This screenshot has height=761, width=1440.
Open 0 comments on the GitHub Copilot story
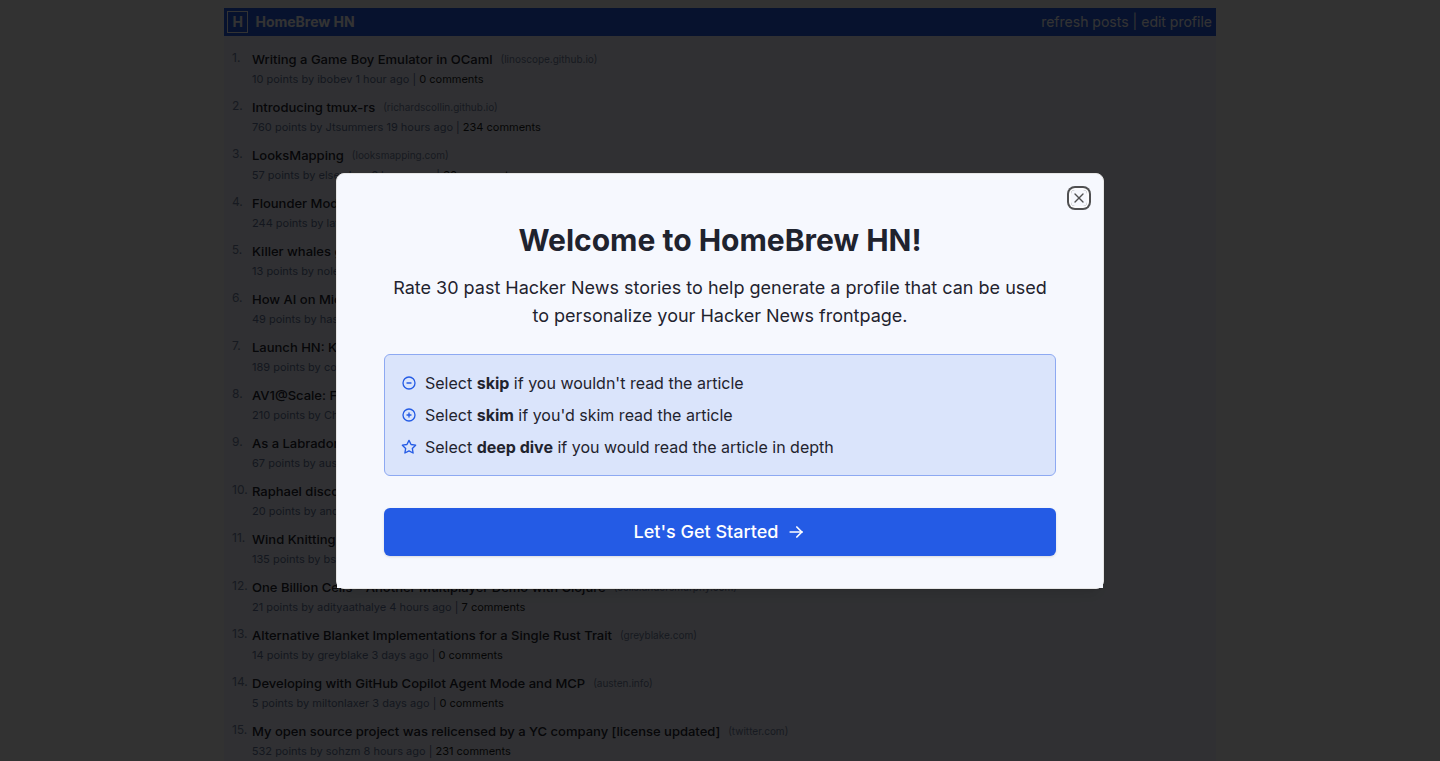click(x=472, y=703)
